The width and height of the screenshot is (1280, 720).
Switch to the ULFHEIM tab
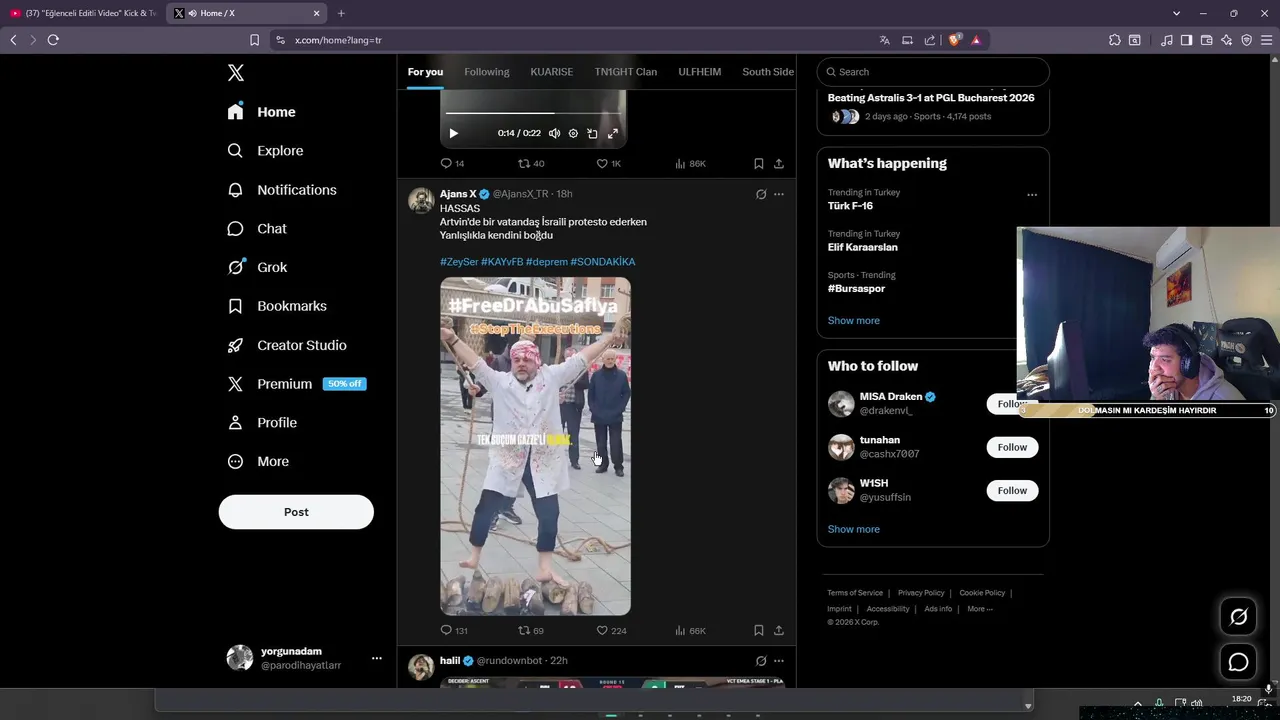(700, 72)
